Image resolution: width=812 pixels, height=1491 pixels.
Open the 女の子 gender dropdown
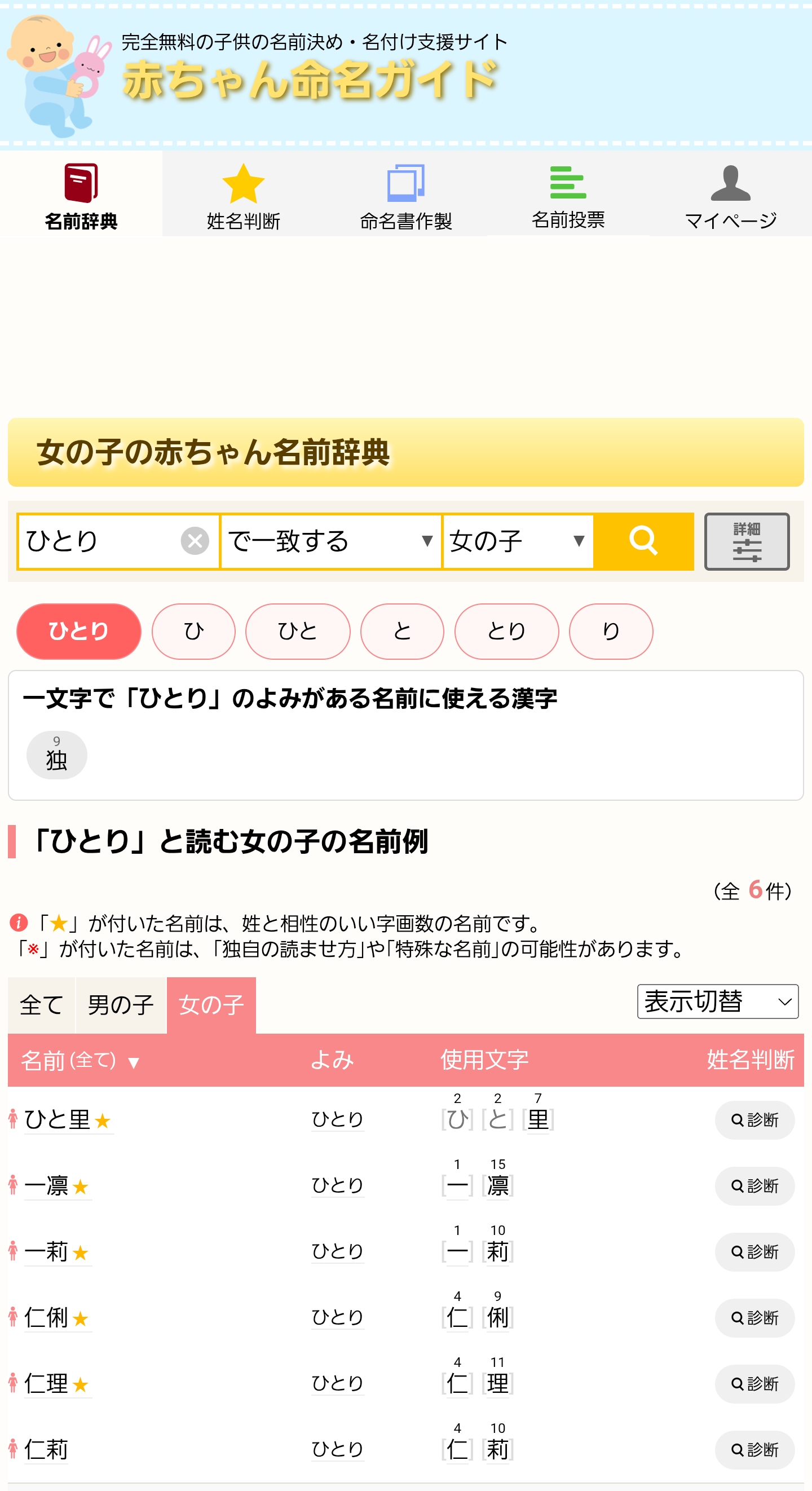coord(518,541)
